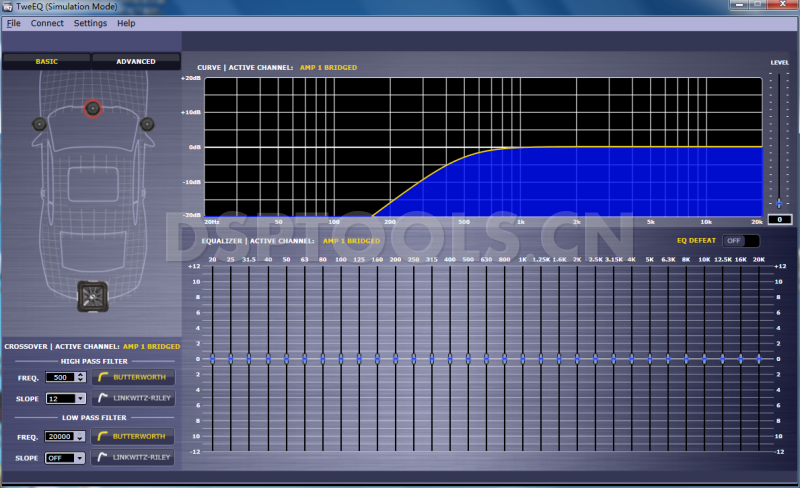Increase high pass frequency with the up arrow
Screen dimensions: 800x488
click(81, 374)
